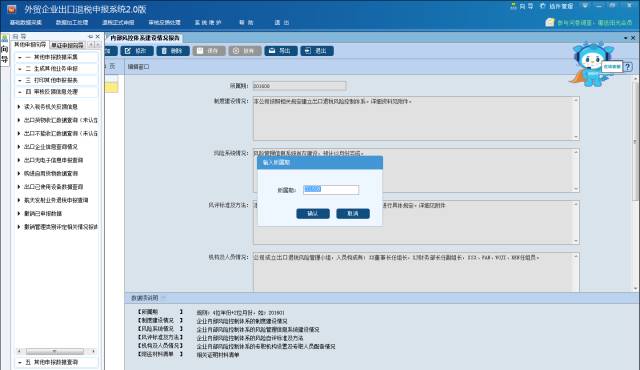This screenshot has height=370, width=640.
Task: Click the 制度建设情况 text area
Action: click(x=416, y=118)
